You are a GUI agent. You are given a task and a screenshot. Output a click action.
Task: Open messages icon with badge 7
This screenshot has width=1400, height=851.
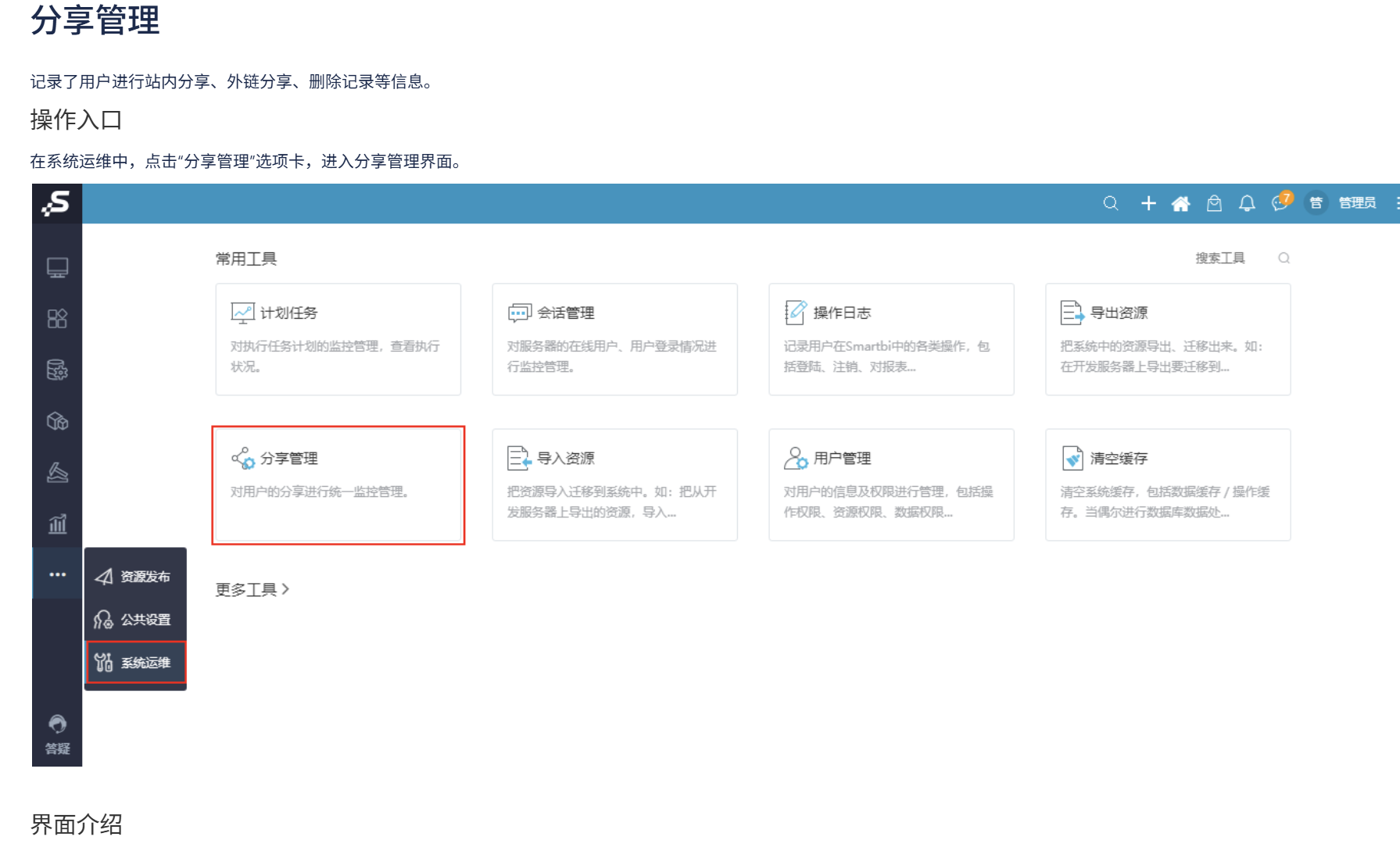point(1281,202)
